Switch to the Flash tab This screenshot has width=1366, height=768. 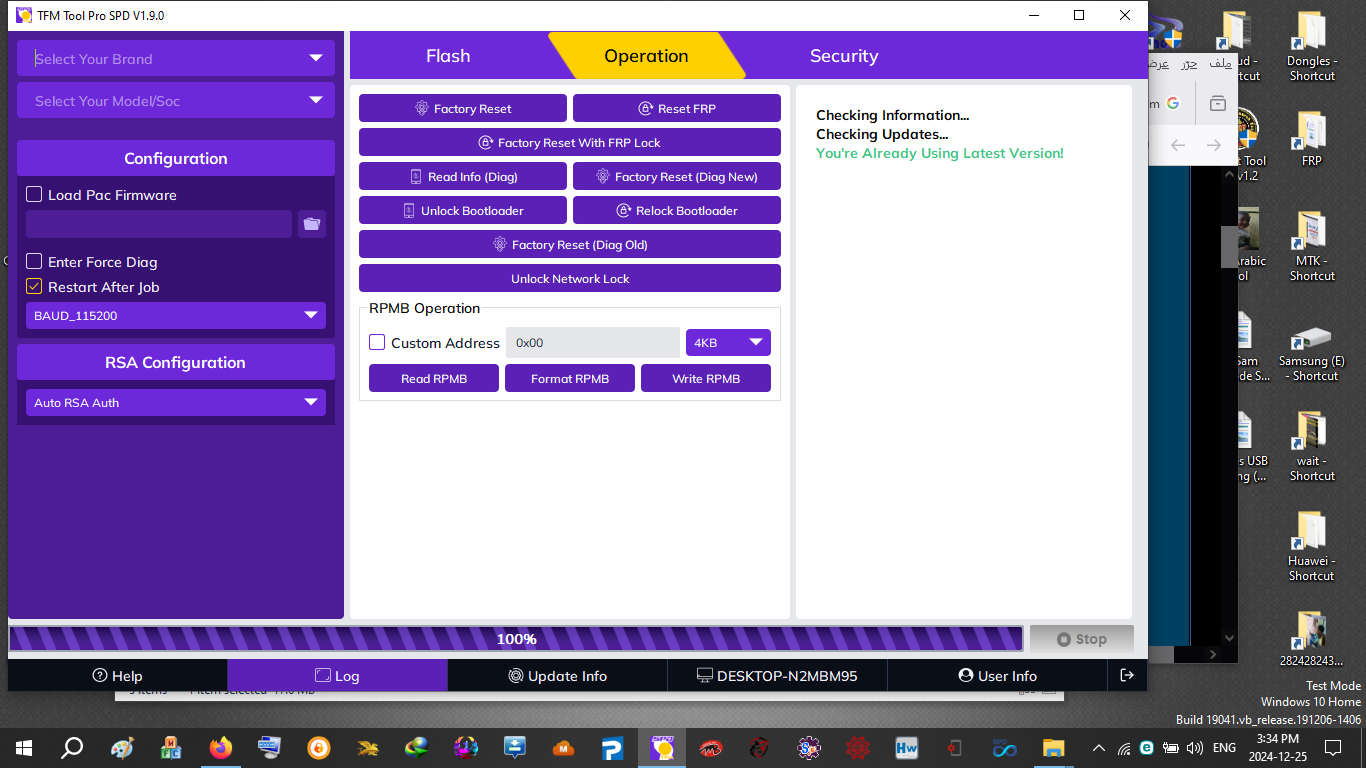coord(449,55)
